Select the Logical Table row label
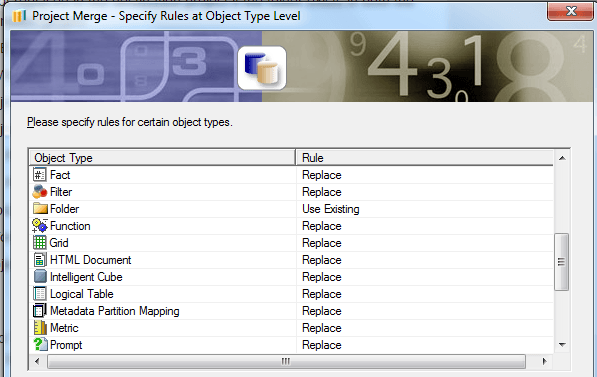The width and height of the screenshot is (597, 377). pyautogui.click(x=81, y=294)
